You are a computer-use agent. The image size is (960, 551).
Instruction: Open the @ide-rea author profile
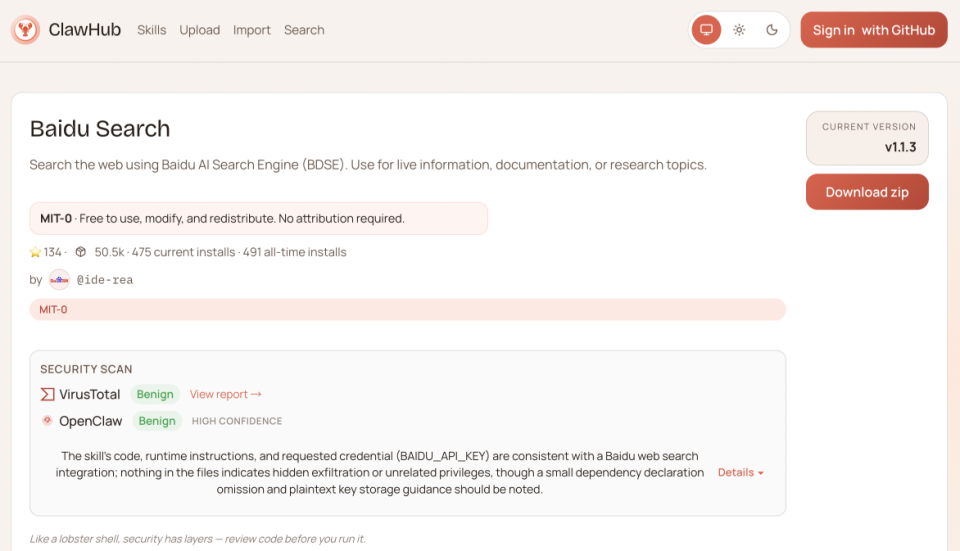point(105,280)
